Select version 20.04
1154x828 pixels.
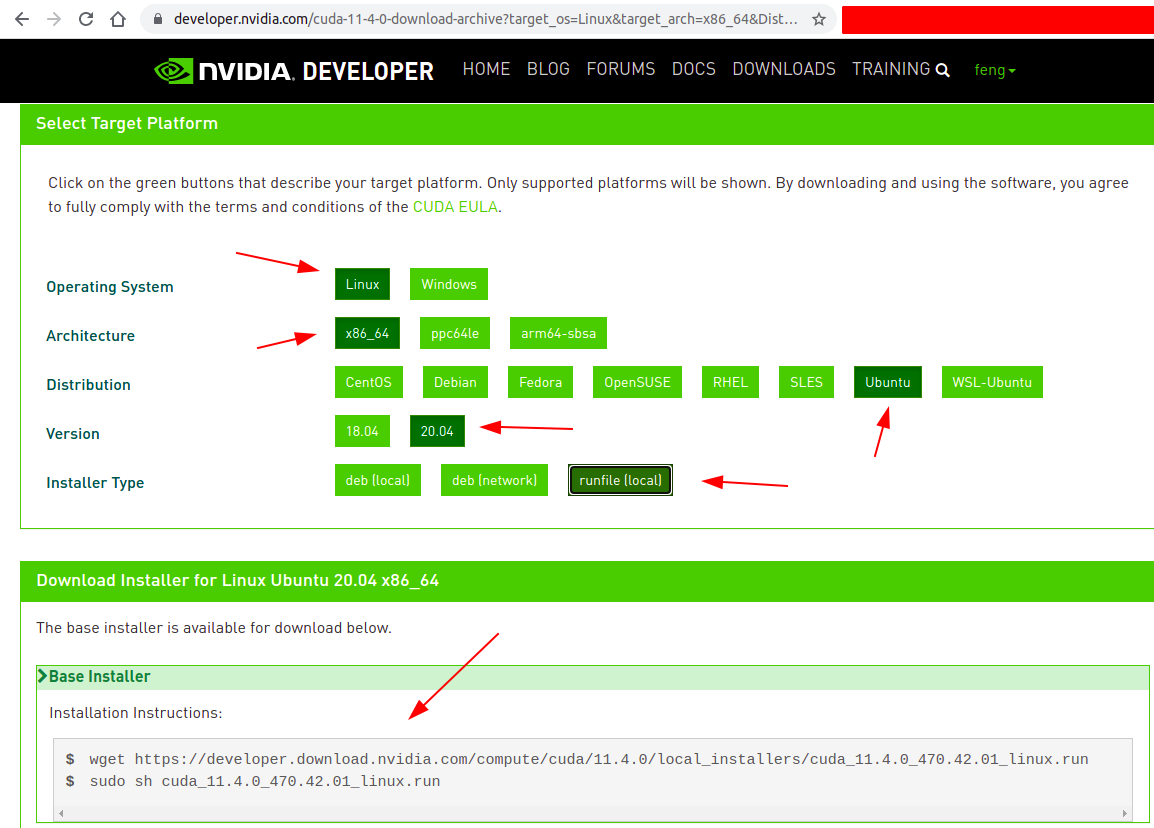point(437,431)
